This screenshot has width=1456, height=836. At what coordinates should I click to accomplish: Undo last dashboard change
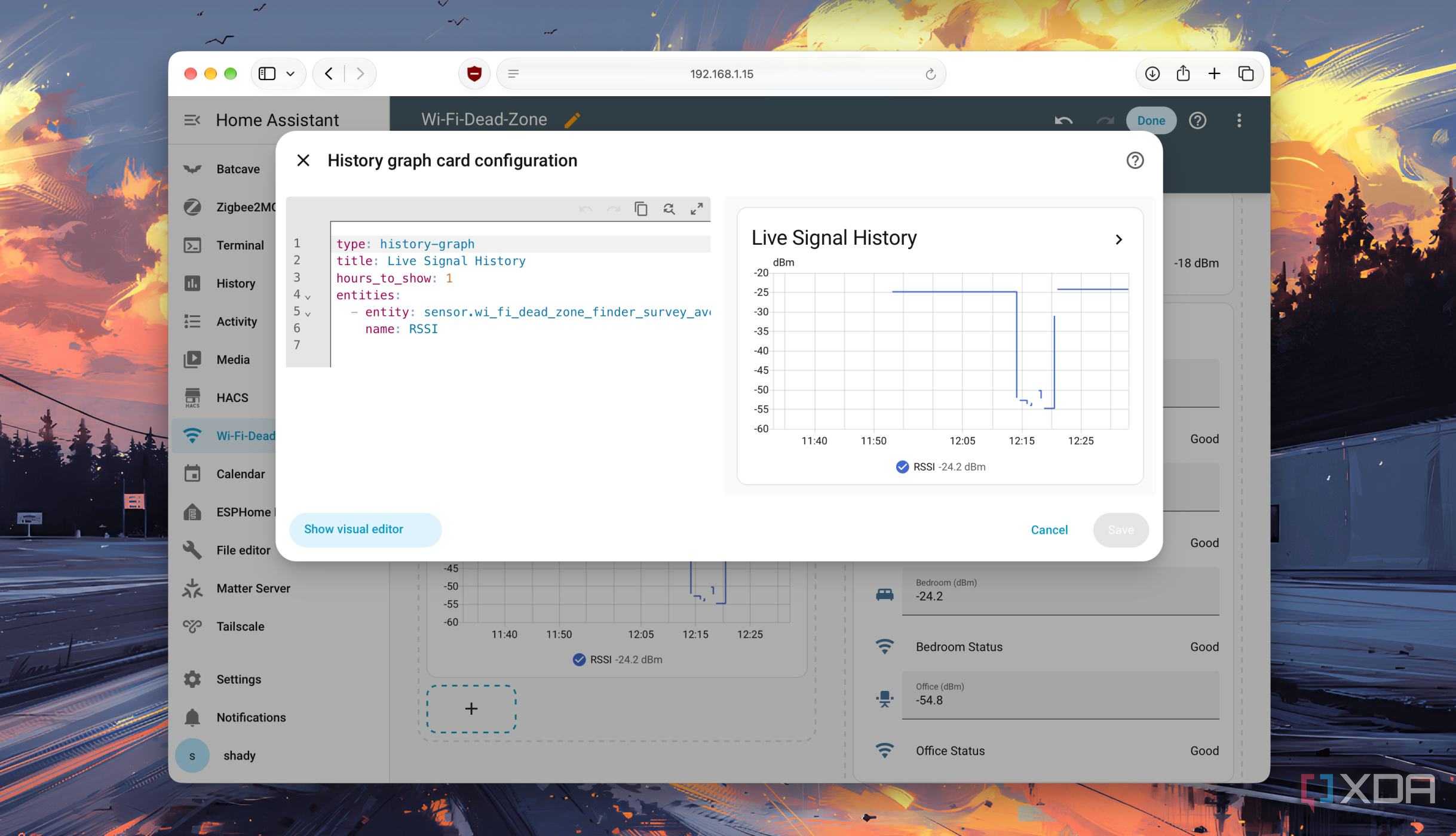pos(1063,120)
